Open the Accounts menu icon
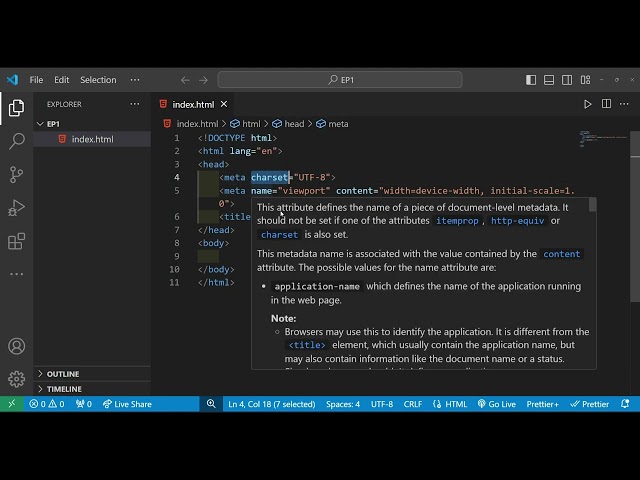 click(16, 346)
